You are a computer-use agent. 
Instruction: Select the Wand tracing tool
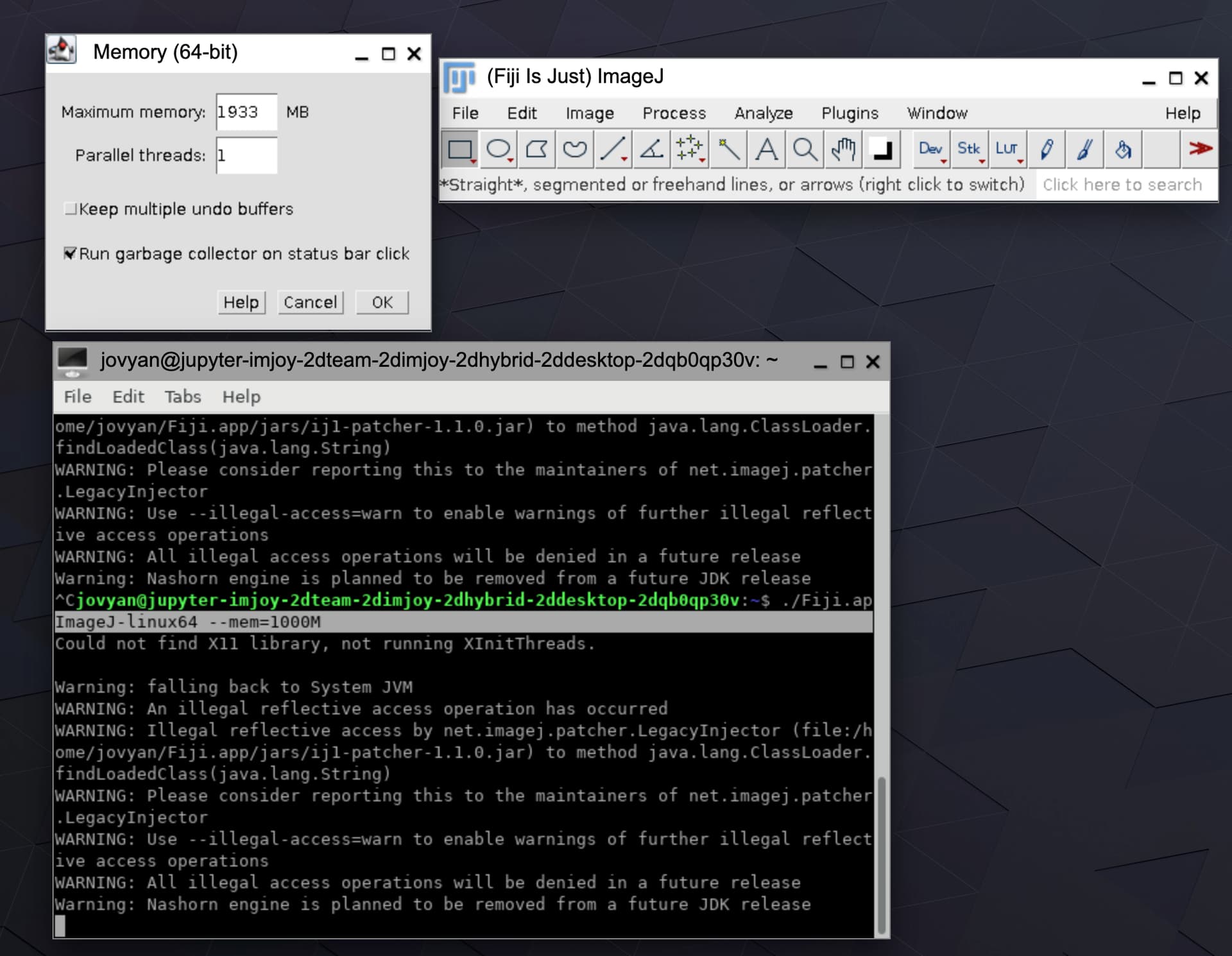click(728, 149)
